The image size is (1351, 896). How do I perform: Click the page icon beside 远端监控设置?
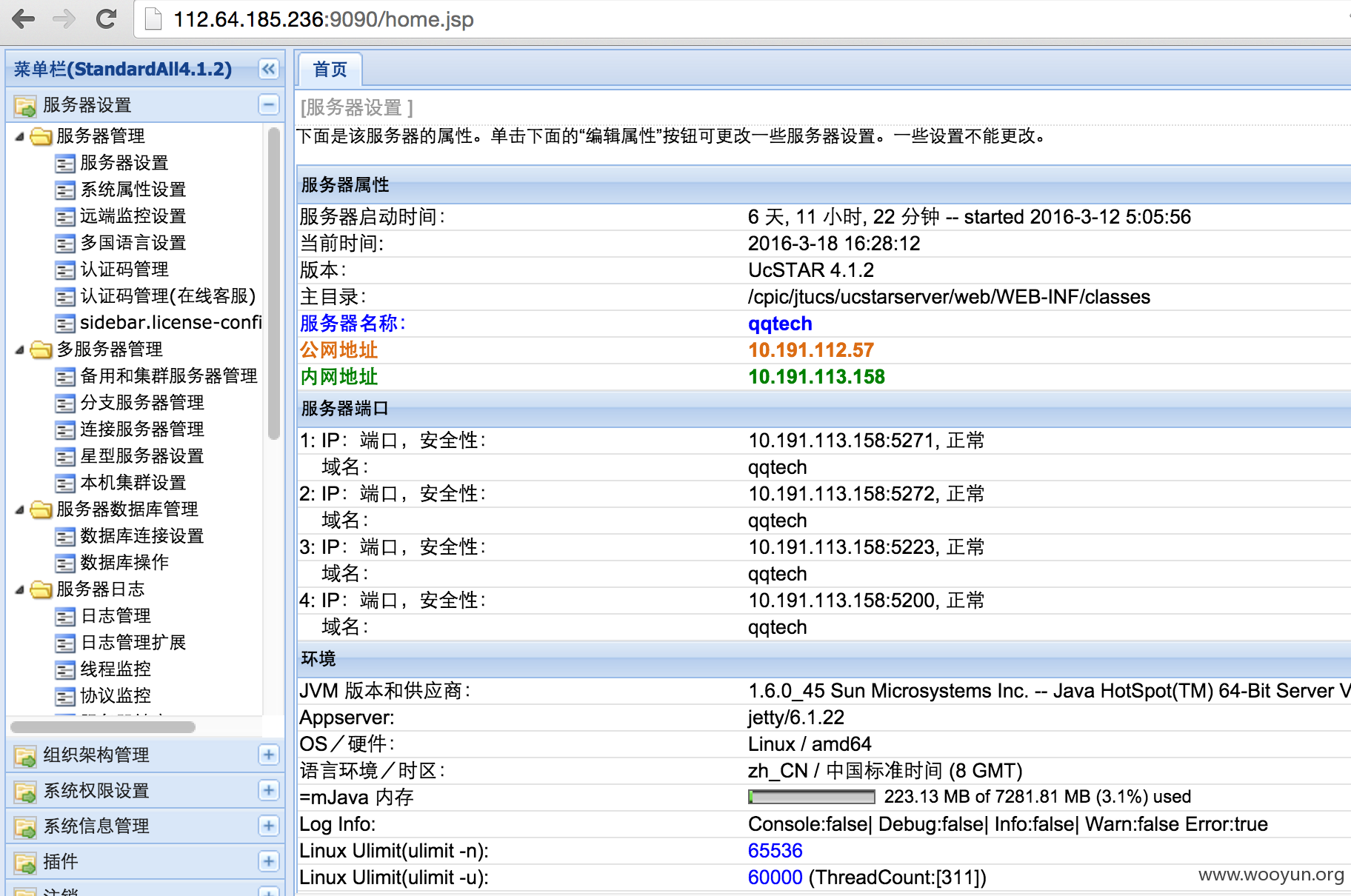[65, 217]
